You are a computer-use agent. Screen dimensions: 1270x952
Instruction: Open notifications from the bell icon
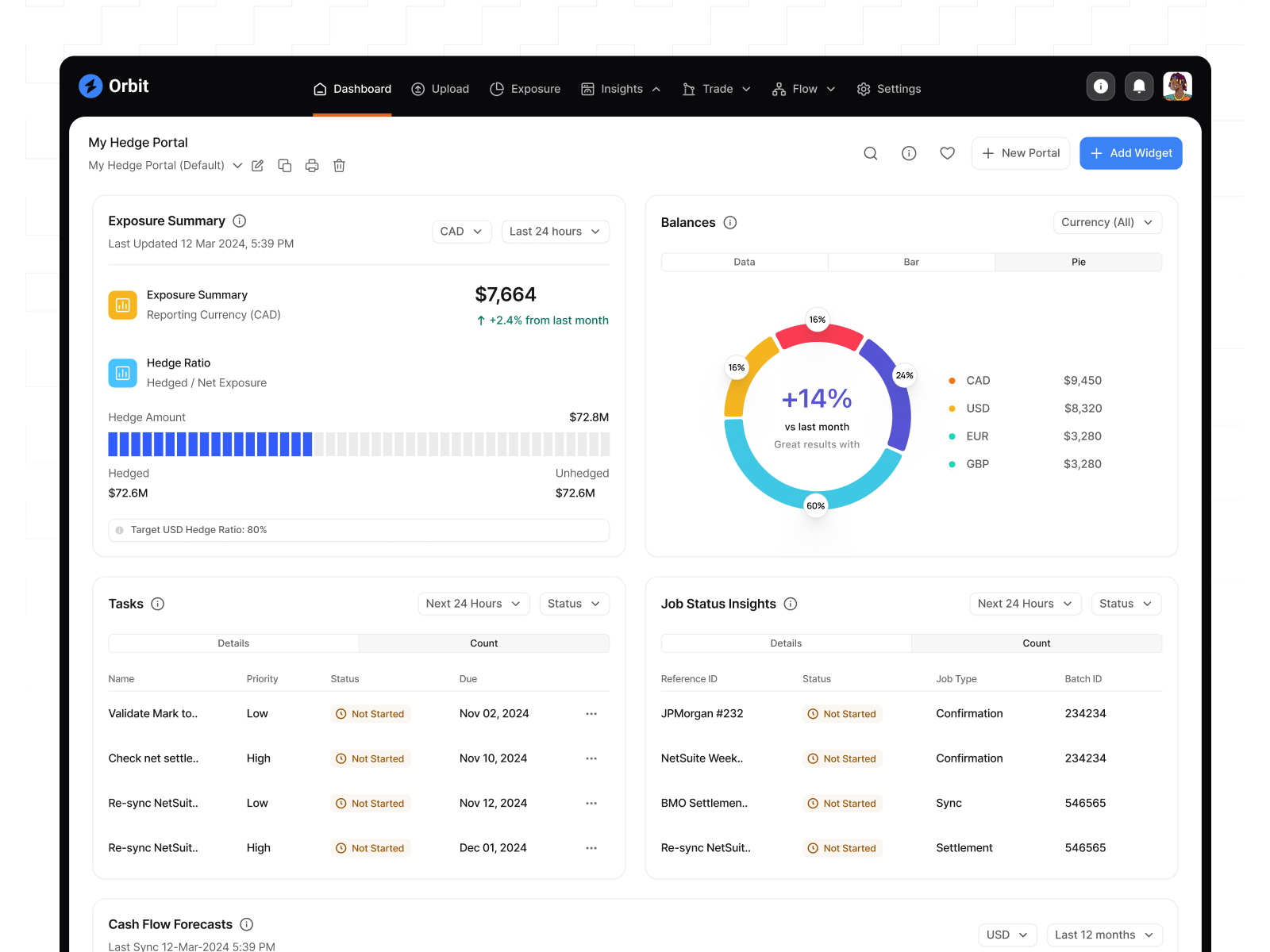(x=1139, y=86)
